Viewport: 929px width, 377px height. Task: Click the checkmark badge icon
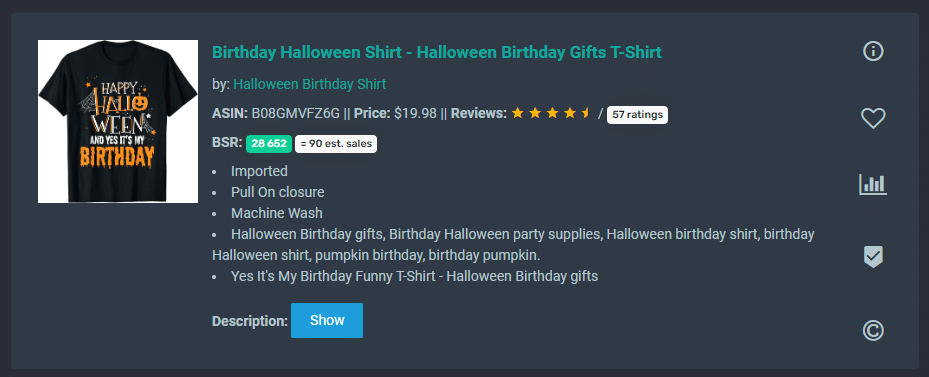873,257
